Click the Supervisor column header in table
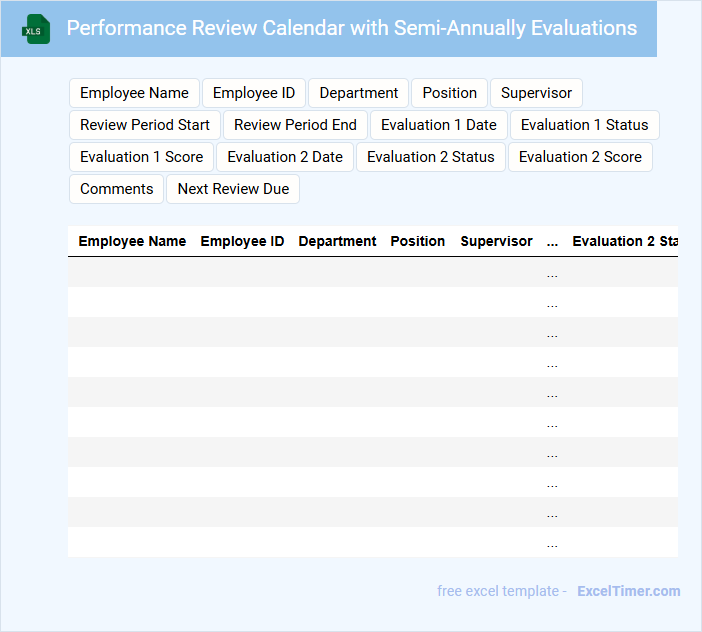Screen dimensions: 702x632 496,241
